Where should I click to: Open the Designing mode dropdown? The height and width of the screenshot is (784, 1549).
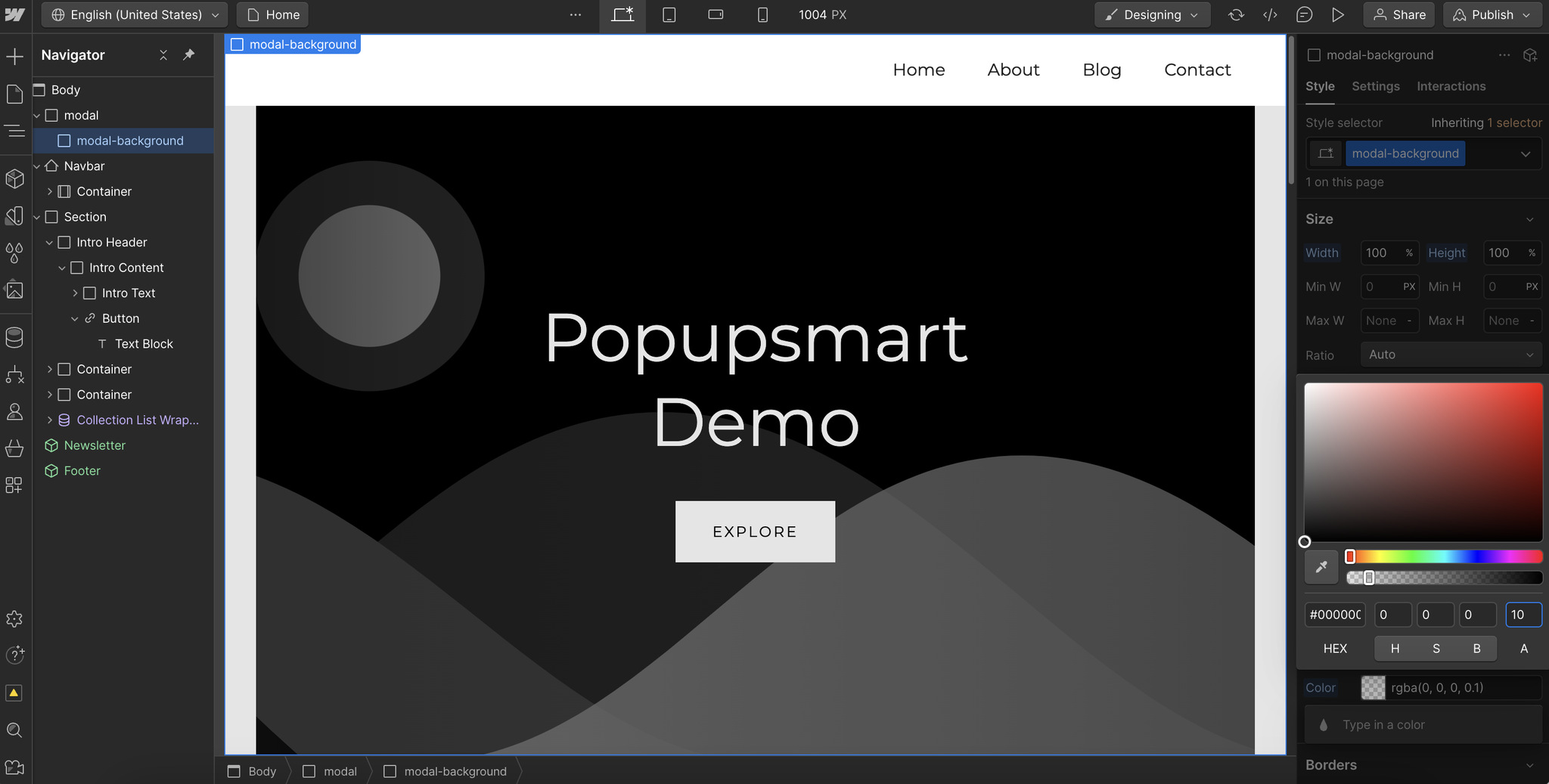(1152, 15)
